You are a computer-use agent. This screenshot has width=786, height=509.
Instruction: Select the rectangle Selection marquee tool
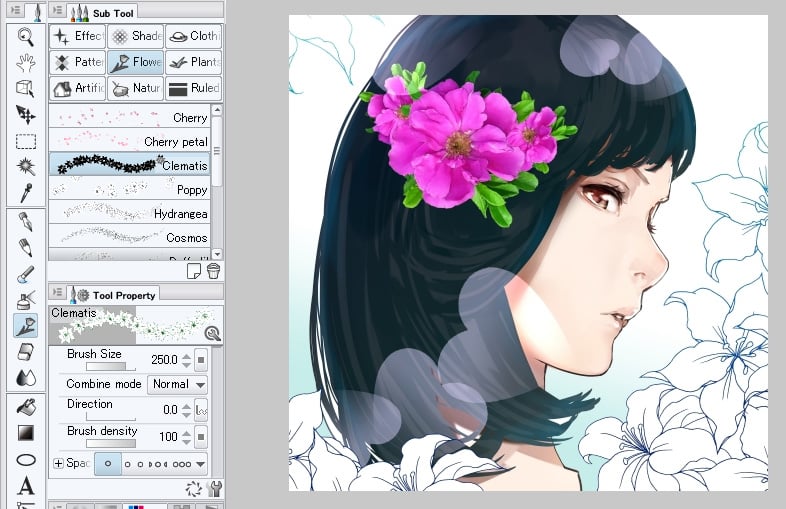pos(26,140)
